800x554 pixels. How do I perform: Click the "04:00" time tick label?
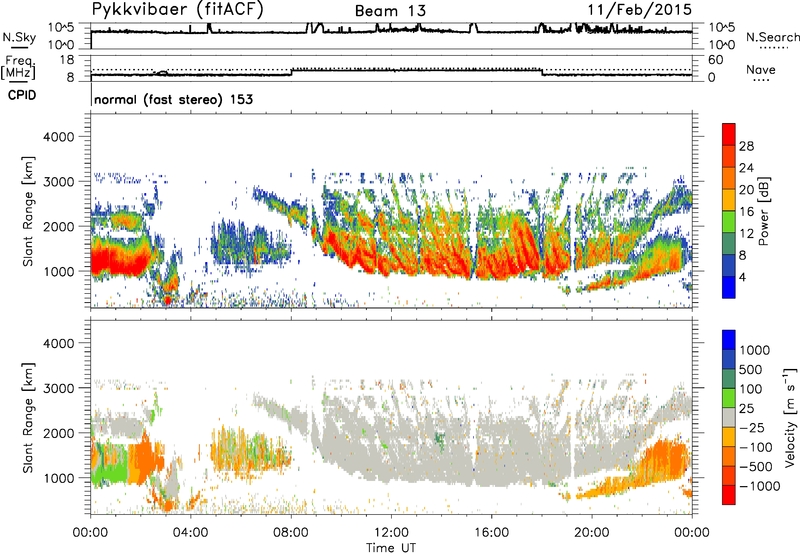pos(190,533)
